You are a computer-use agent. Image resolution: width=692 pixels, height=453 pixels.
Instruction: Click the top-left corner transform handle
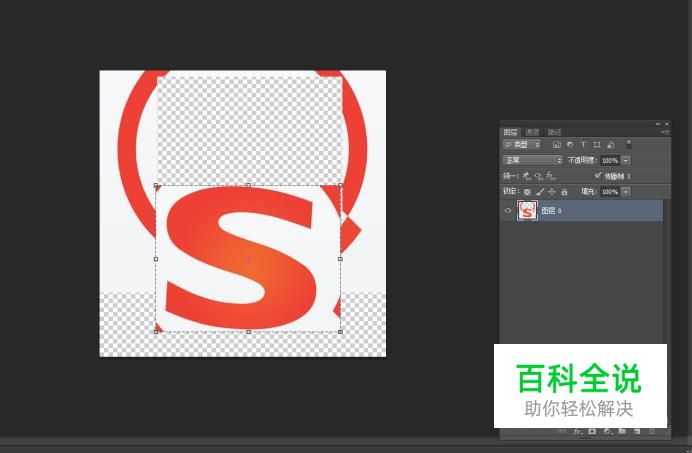click(156, 185)
